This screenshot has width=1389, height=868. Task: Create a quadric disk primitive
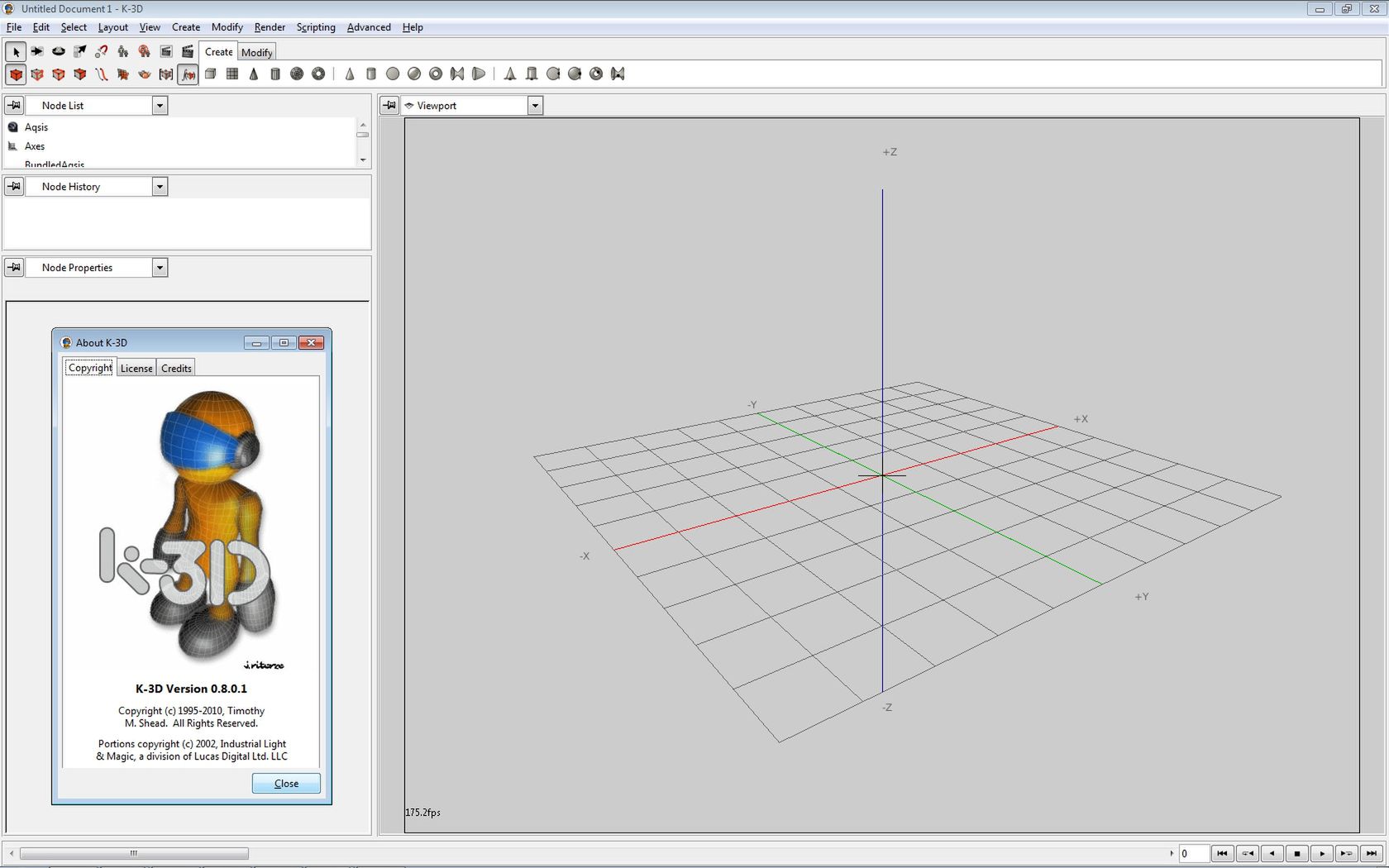393,74
